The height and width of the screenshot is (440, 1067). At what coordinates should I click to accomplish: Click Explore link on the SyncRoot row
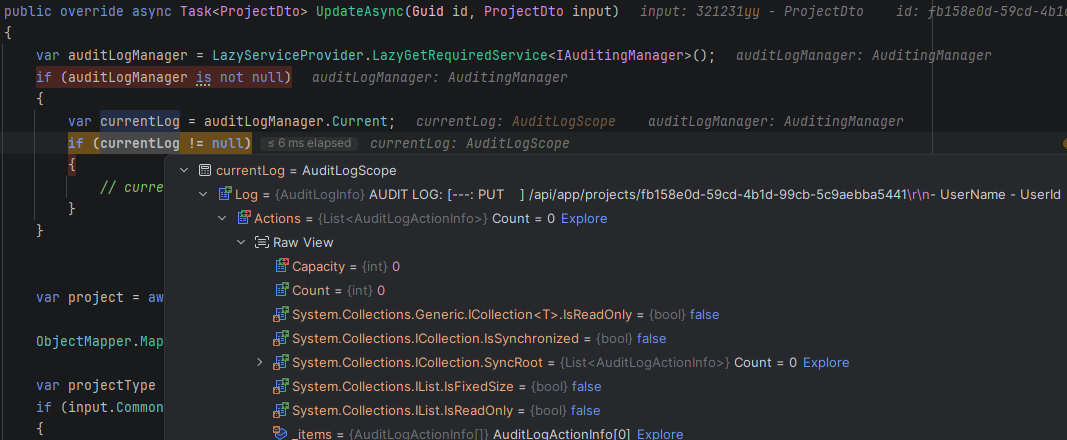click(x=825, y=362)
